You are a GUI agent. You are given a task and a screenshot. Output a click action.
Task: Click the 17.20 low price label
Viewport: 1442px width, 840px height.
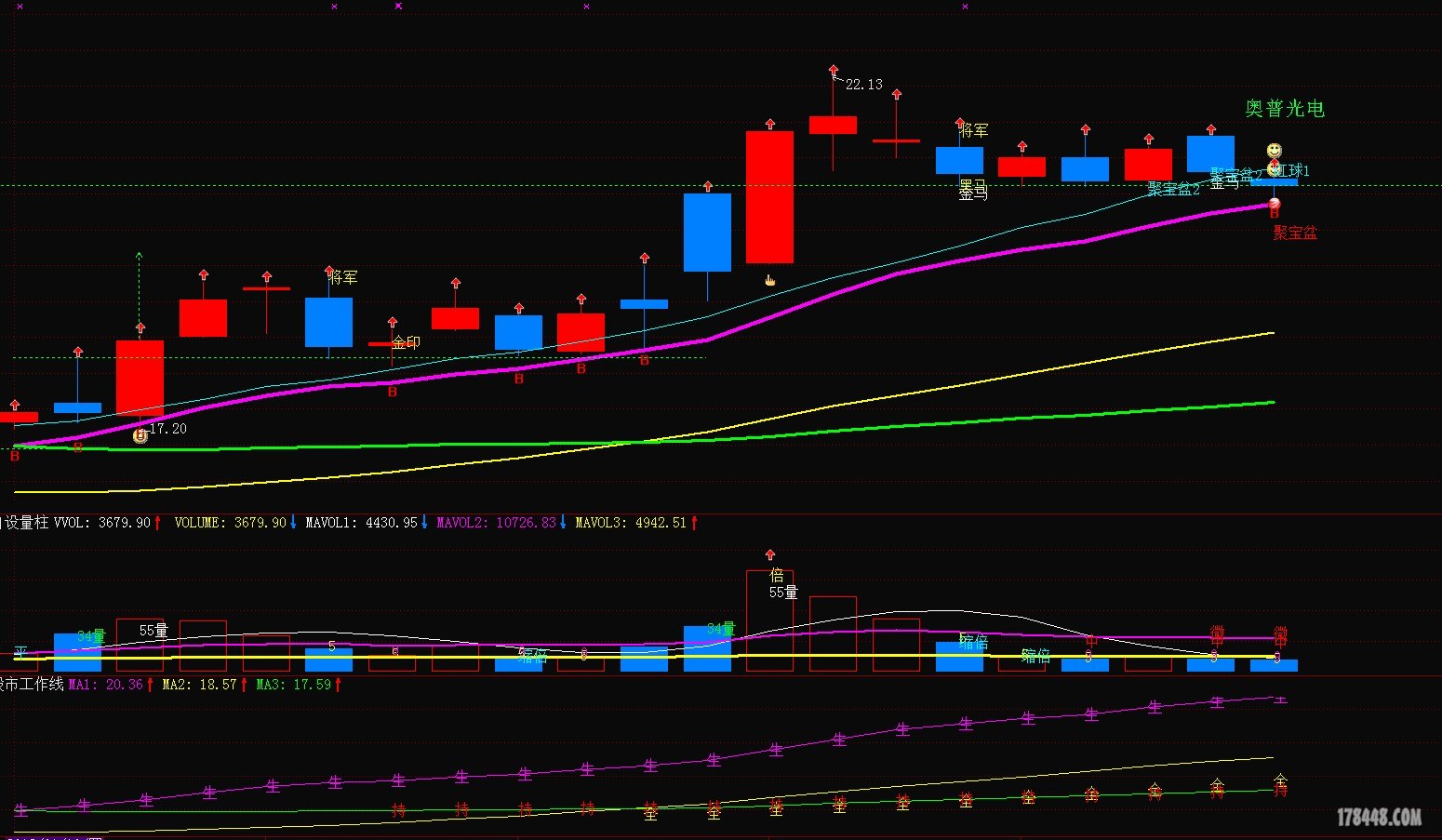pos(168,429)
